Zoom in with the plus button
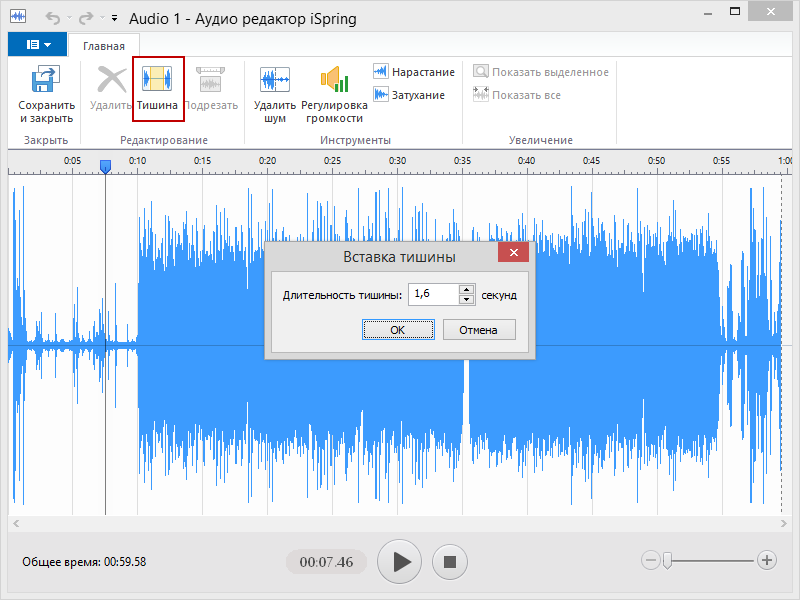Image resolution: width=800 pixels, height=600 pixels. pyautogui.click(x=766, y=560)
